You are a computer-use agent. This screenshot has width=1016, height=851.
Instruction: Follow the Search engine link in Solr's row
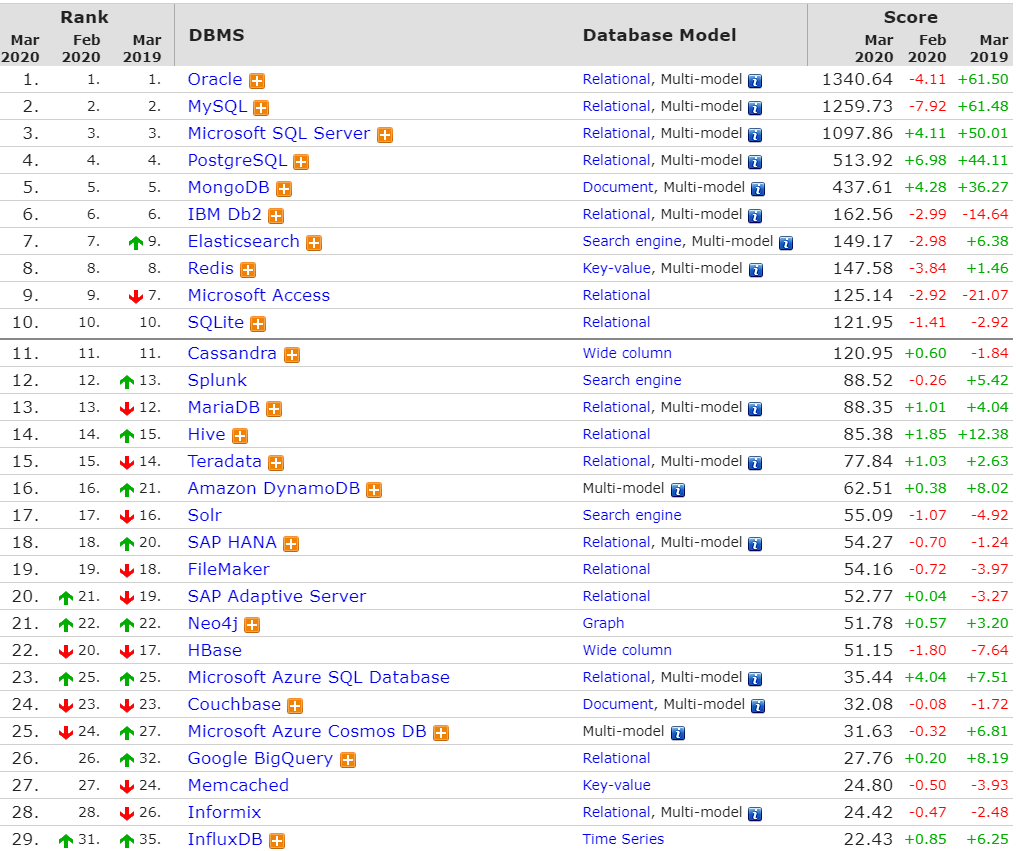[632, 515]
